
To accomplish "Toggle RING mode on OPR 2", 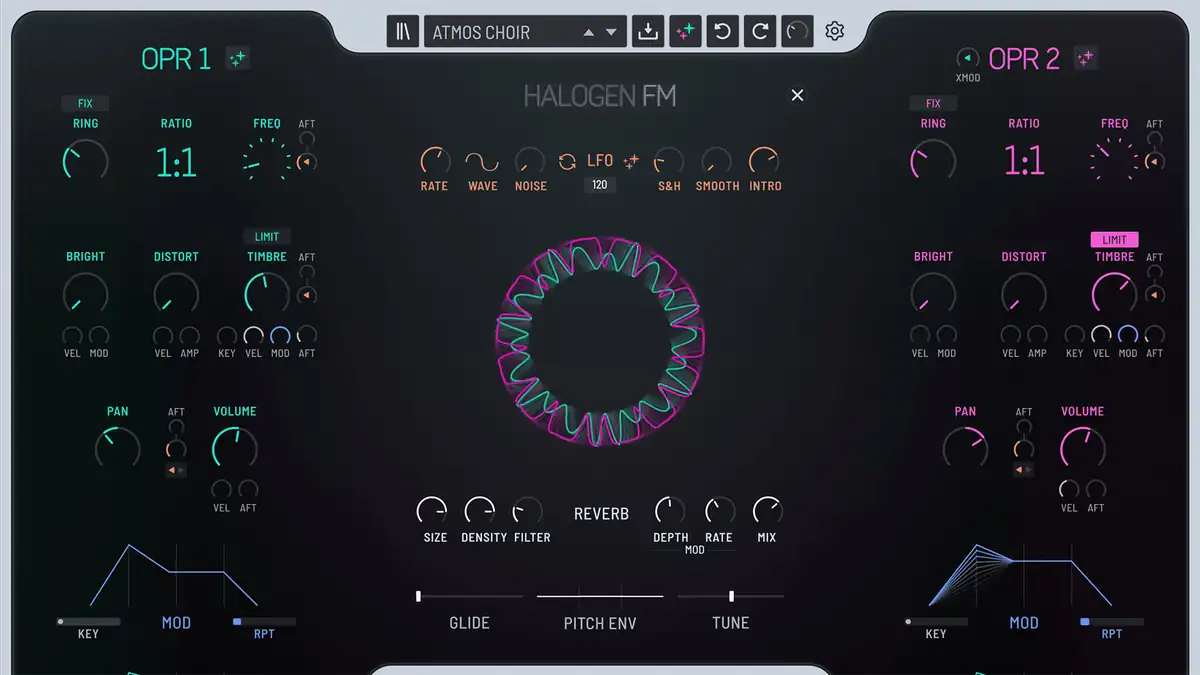I will pos(933,123).
